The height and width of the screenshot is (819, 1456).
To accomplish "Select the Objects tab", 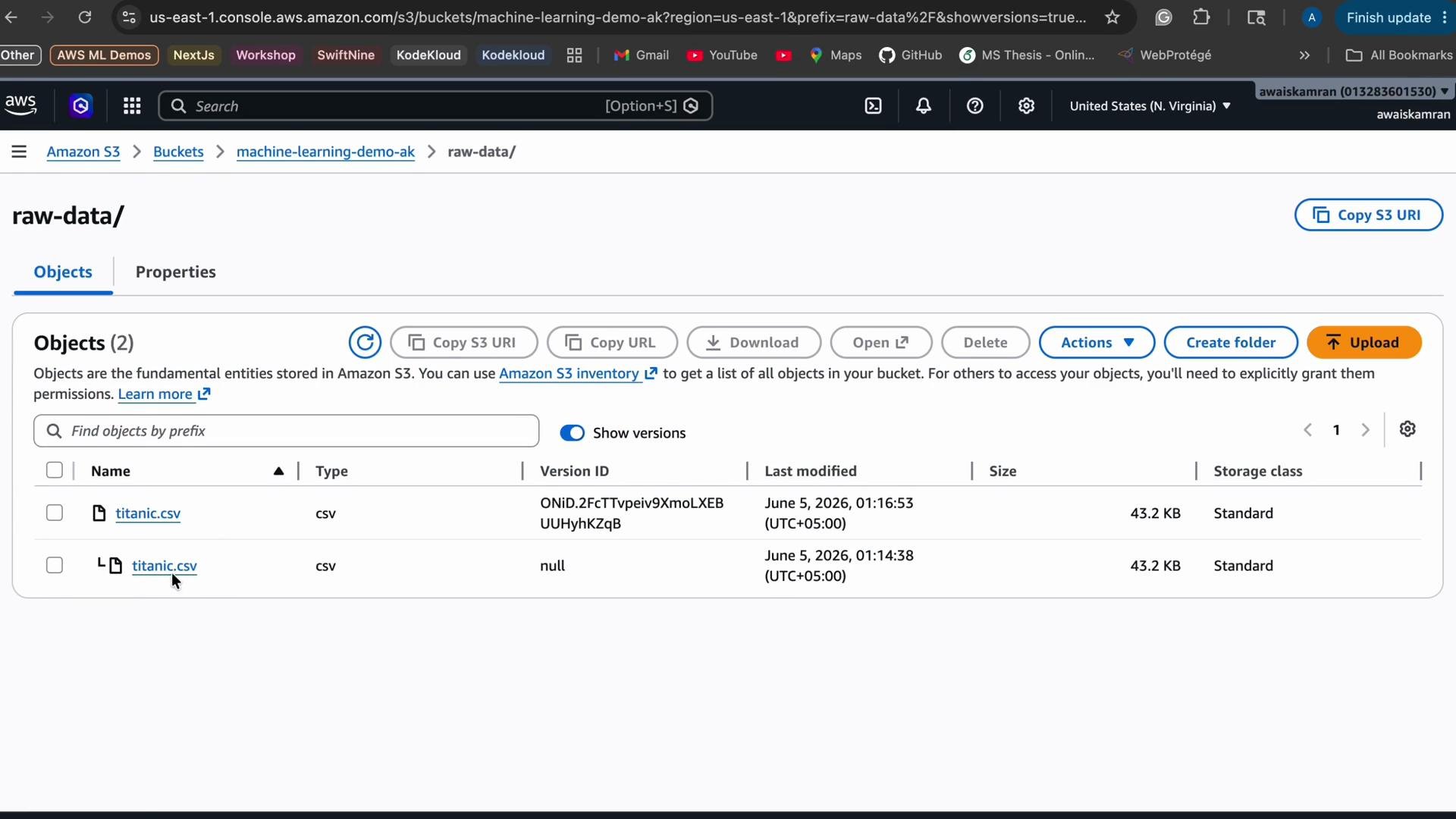I will tap(63, 272).
